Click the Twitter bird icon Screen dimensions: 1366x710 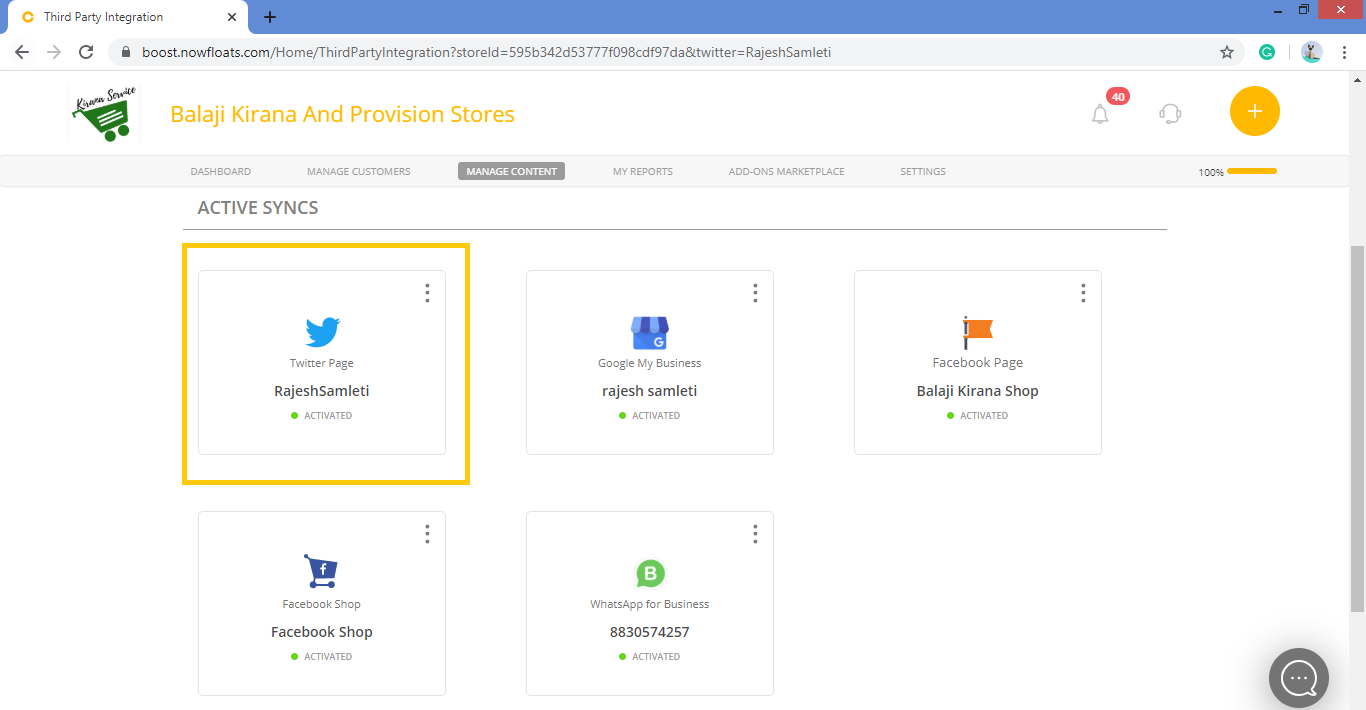322,332
